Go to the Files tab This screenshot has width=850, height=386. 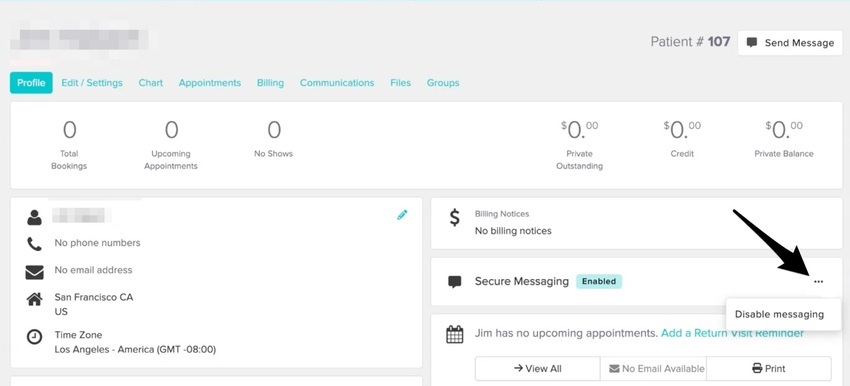tap(401, 83)
